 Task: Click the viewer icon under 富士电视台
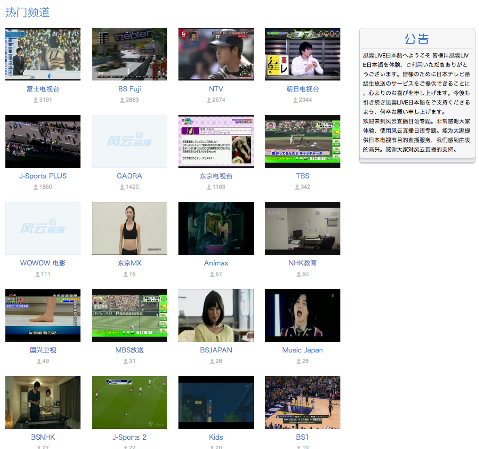pyautogui.click(x=35, y=100)
